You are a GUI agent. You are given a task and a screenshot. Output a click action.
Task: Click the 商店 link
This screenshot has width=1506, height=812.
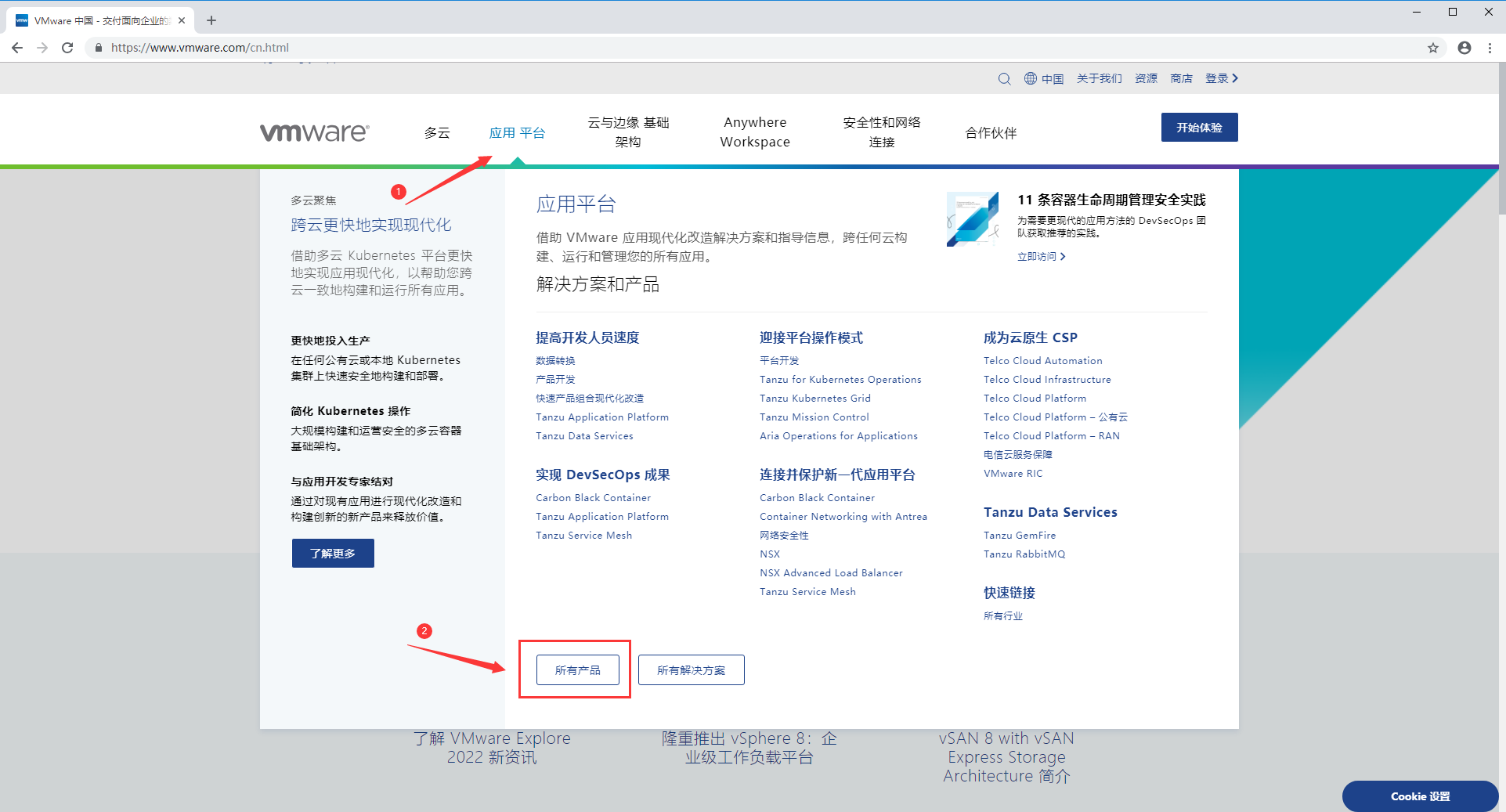(x=1181, y=78)
